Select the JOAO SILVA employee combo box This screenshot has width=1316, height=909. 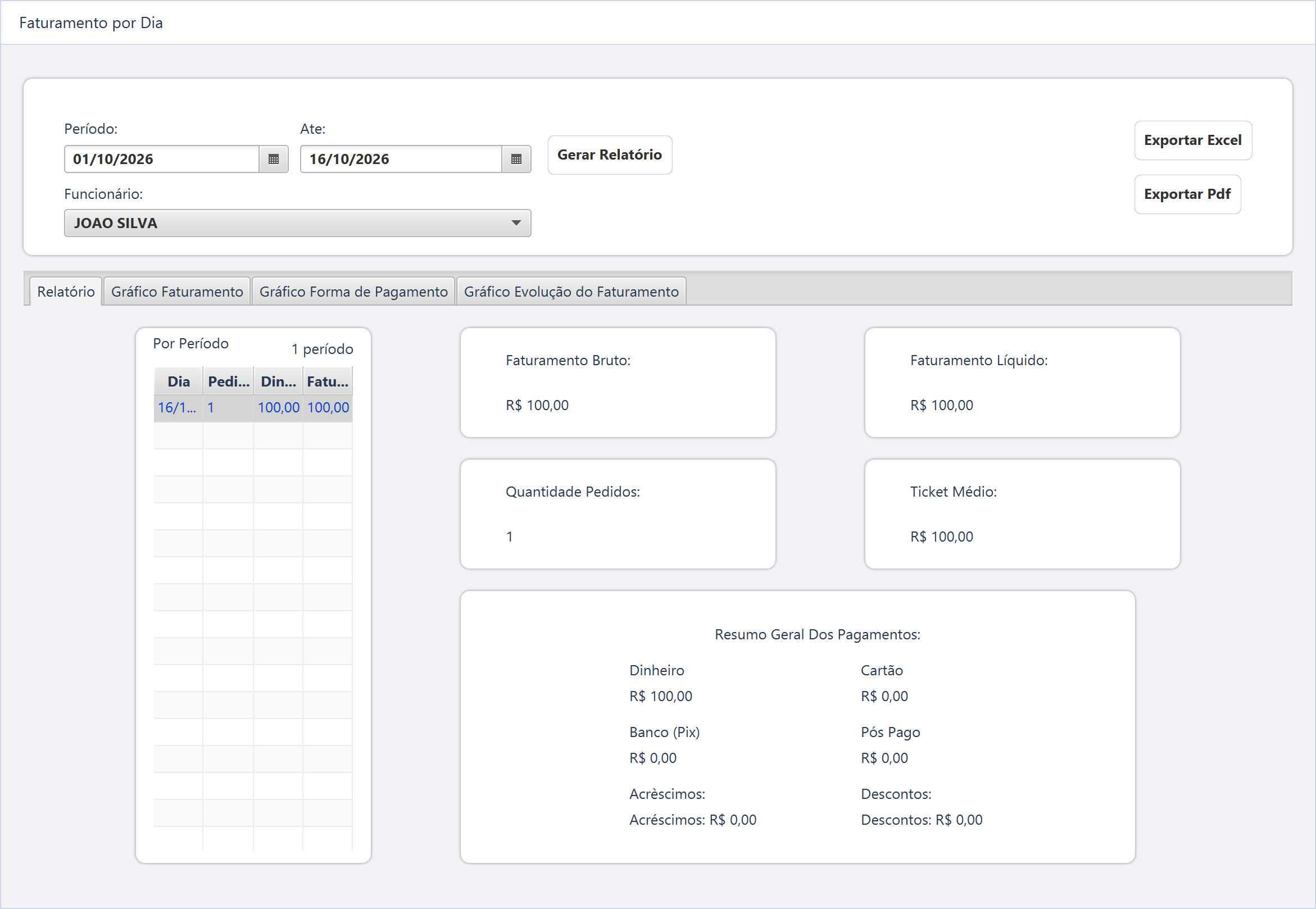pos(297,222)
